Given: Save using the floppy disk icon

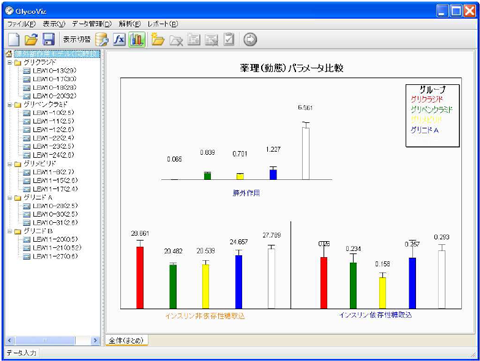Looking at the screenshot, I should click(x=49, y=40).
